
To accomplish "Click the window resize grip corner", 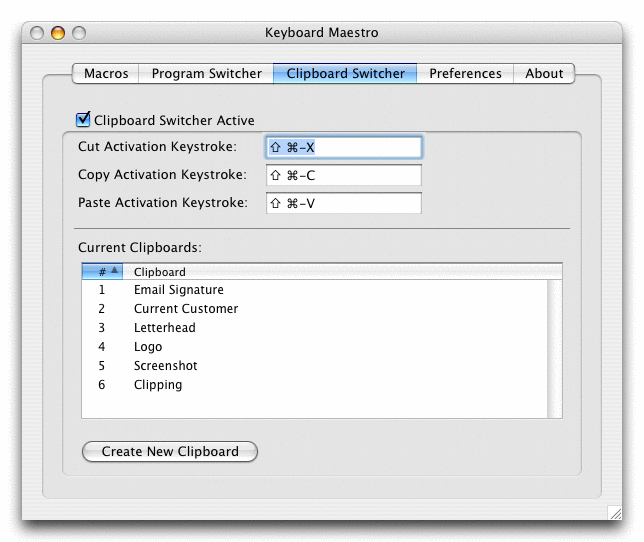I will pyautogui.click(x=615, y=513).
